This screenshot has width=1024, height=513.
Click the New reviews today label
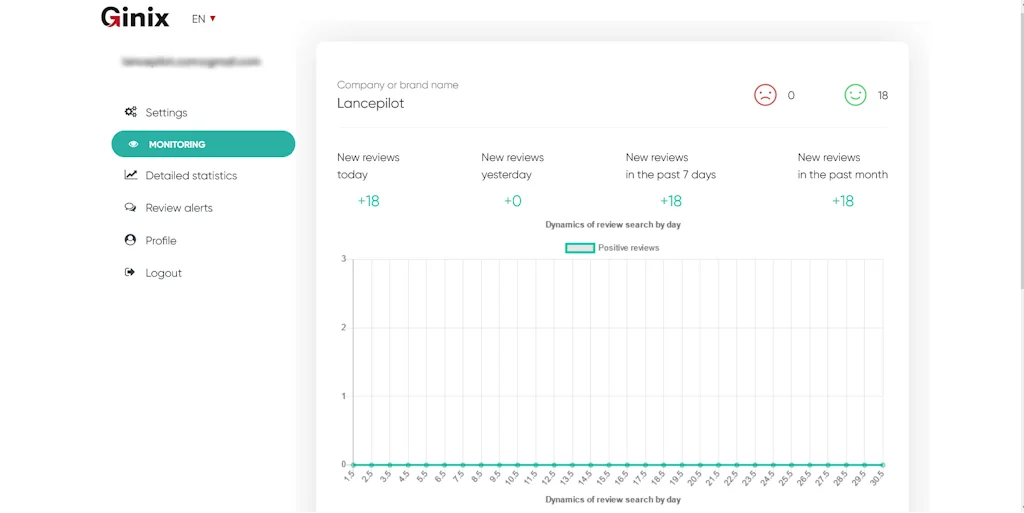(x=368, y=166)
